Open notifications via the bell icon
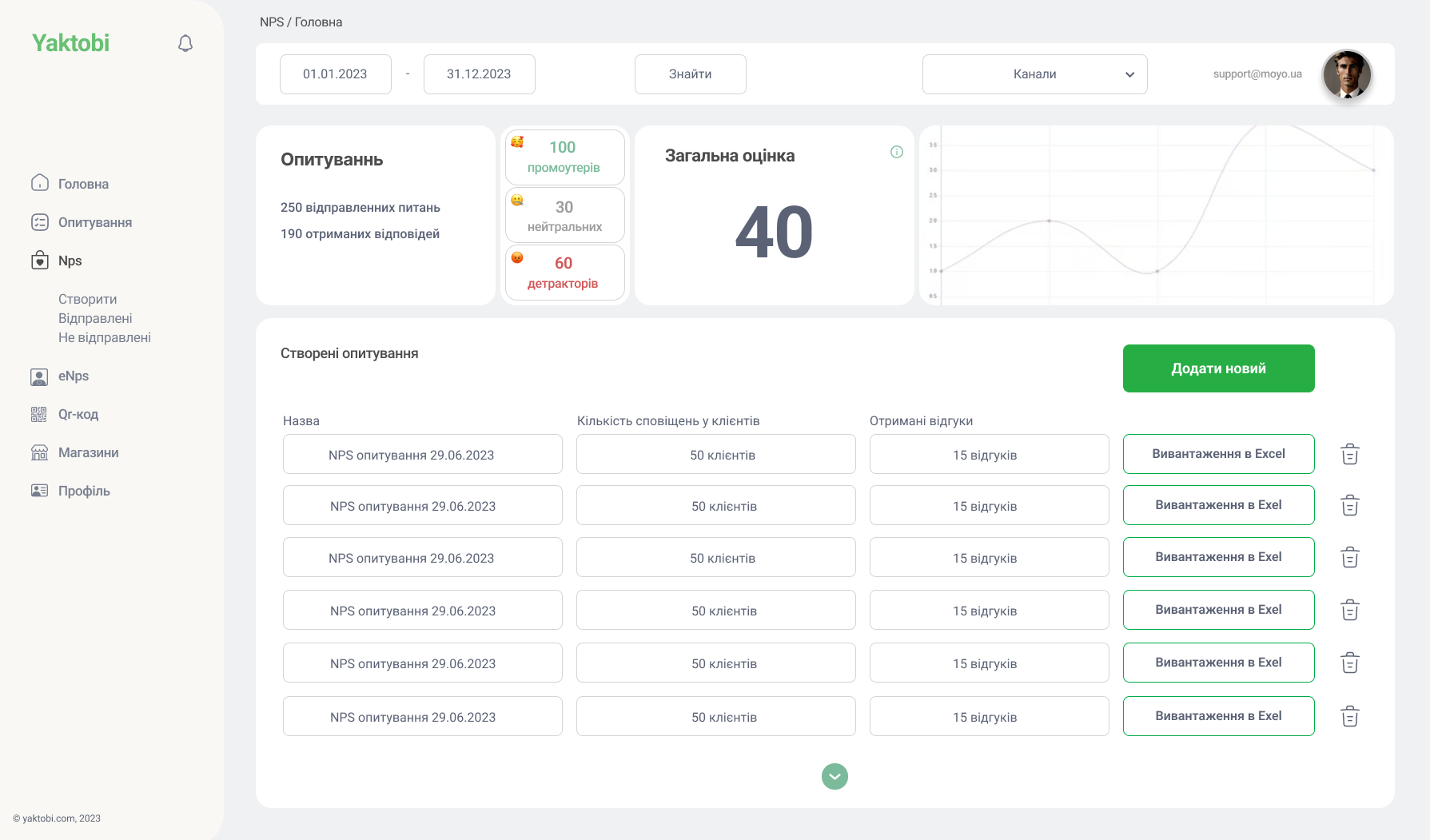This screenshot has height=840, width=1430. (185, 43)
